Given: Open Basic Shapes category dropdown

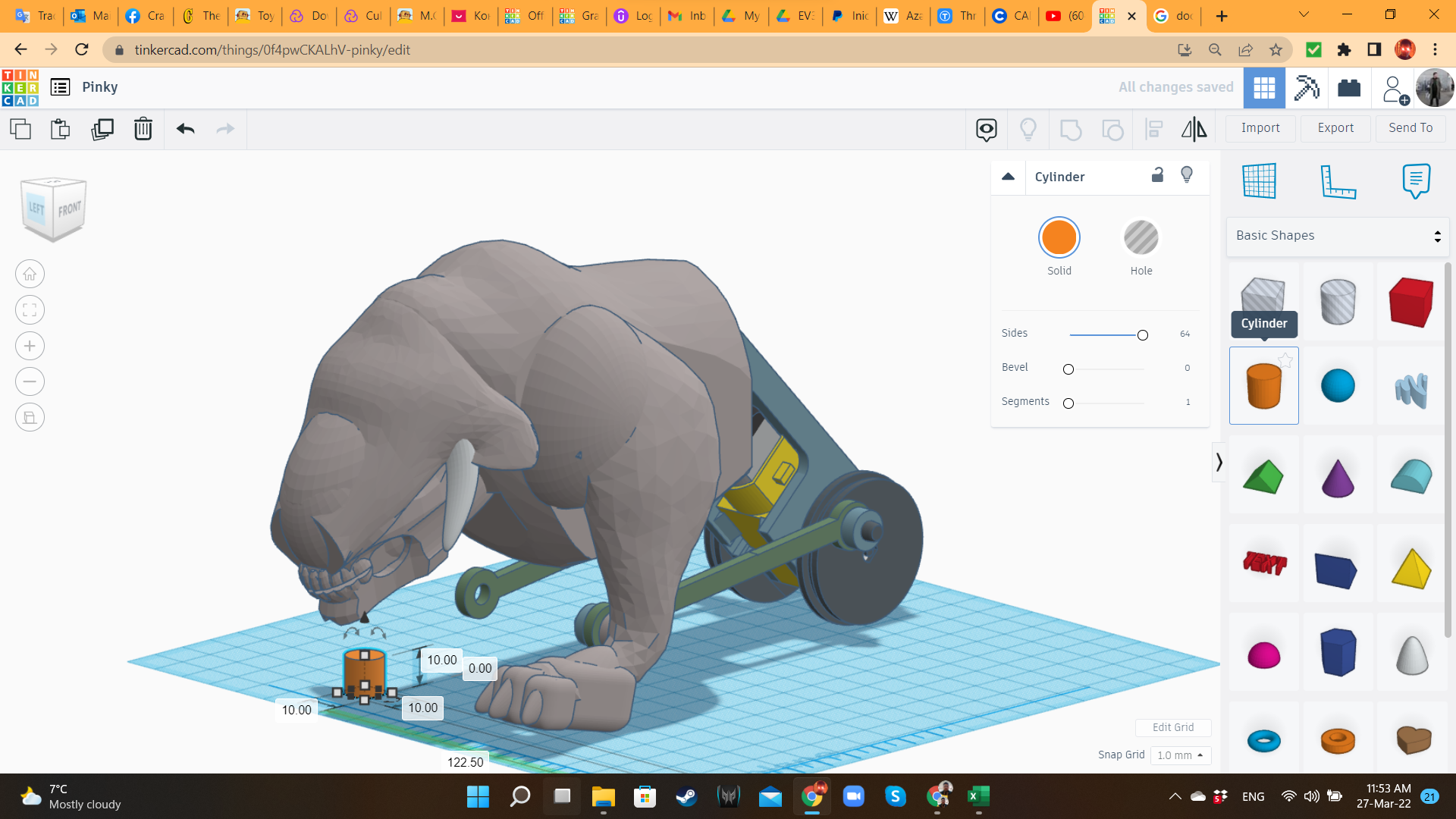Looking at the screenshot, I should tap(1338, 236).
